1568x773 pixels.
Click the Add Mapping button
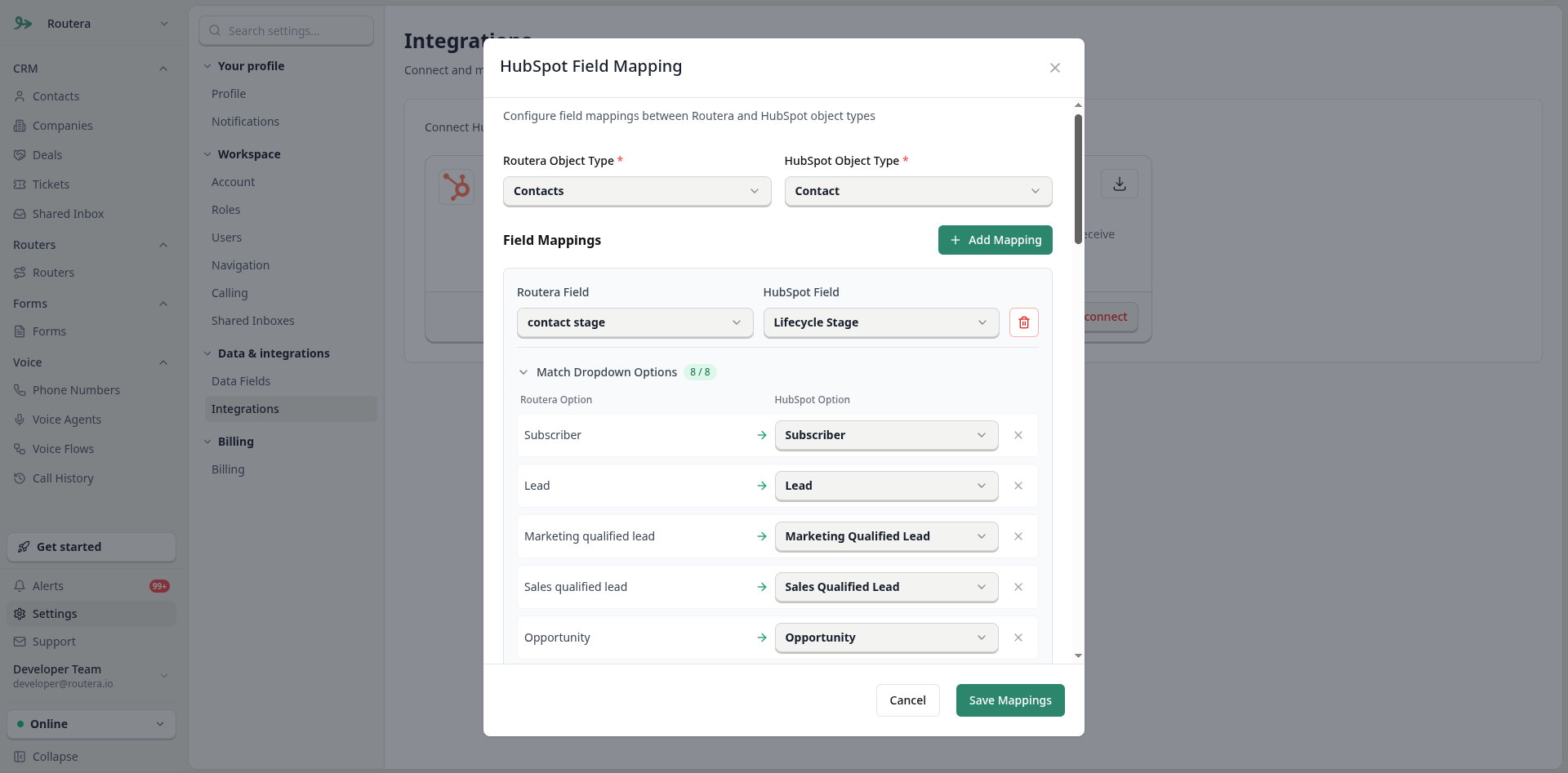click(995, 240)
